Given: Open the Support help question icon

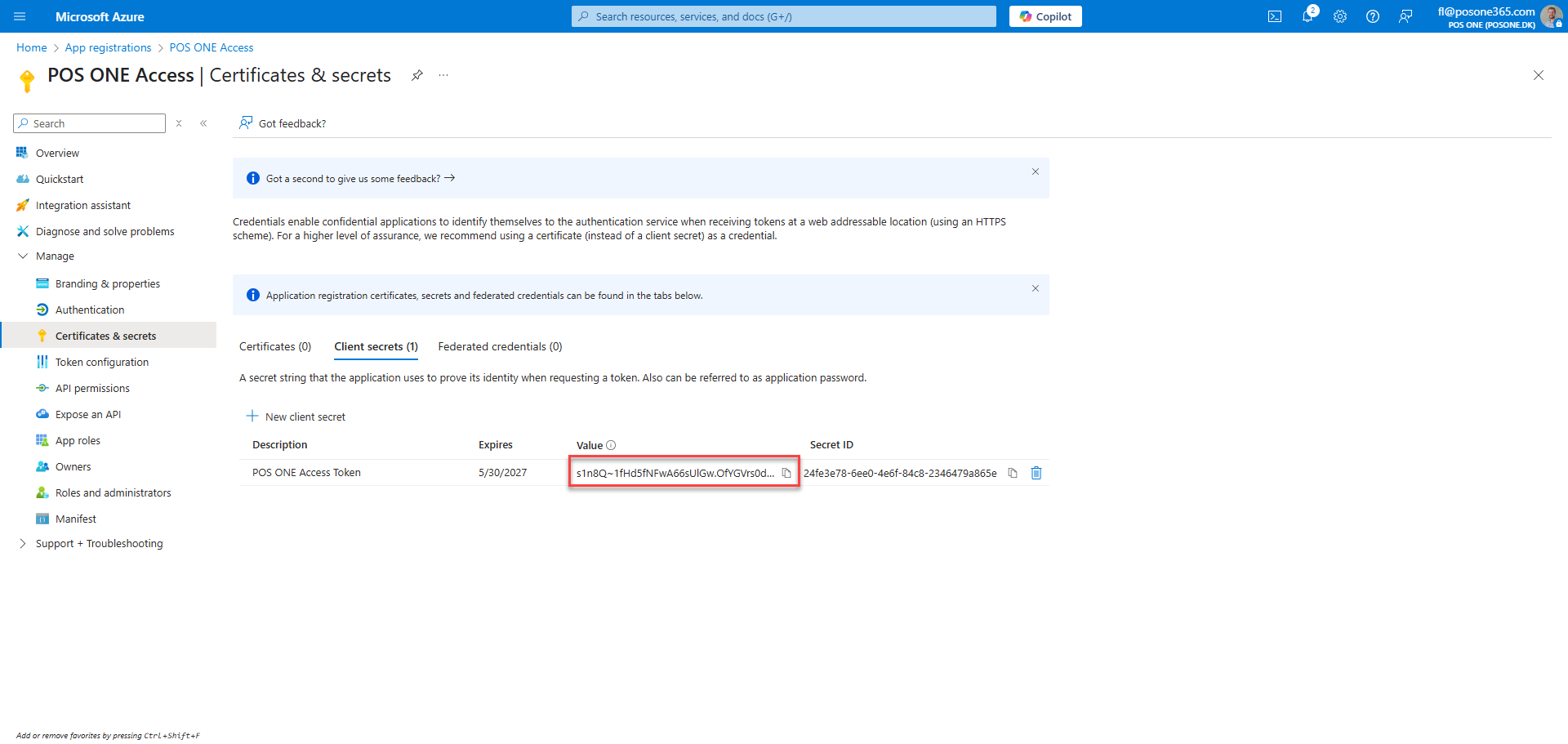Looking at the screenshot, I should tap(1373, 16).
